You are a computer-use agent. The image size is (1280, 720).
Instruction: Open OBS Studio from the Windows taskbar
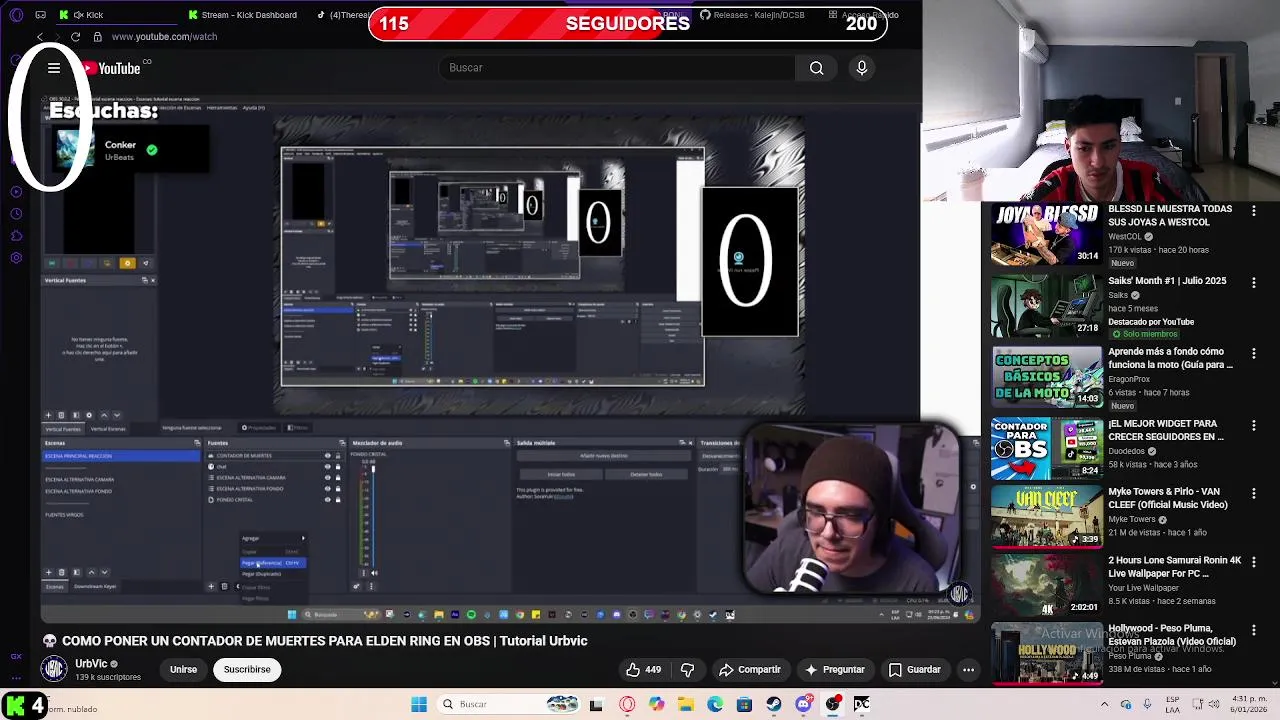pyautogui.click(x=833, y=704)
